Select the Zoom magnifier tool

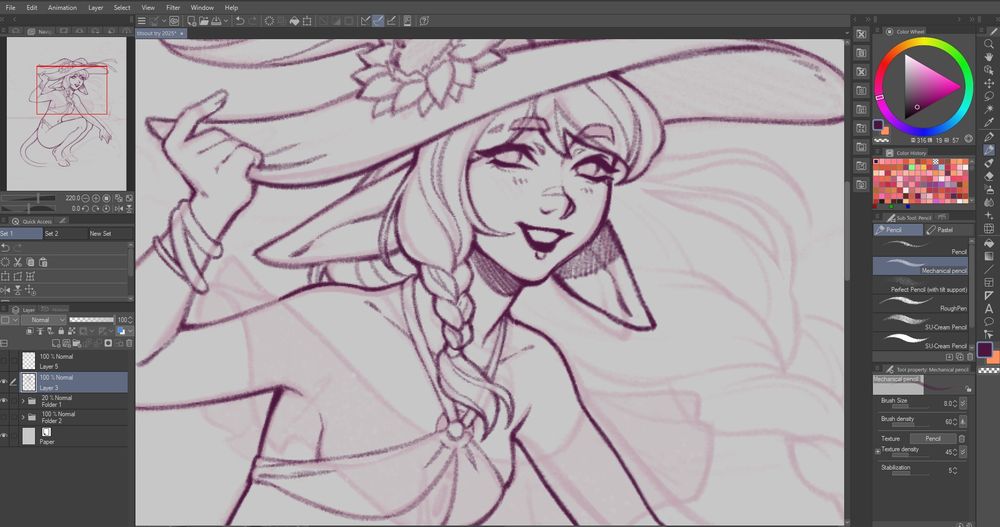[x=989, y=44]
